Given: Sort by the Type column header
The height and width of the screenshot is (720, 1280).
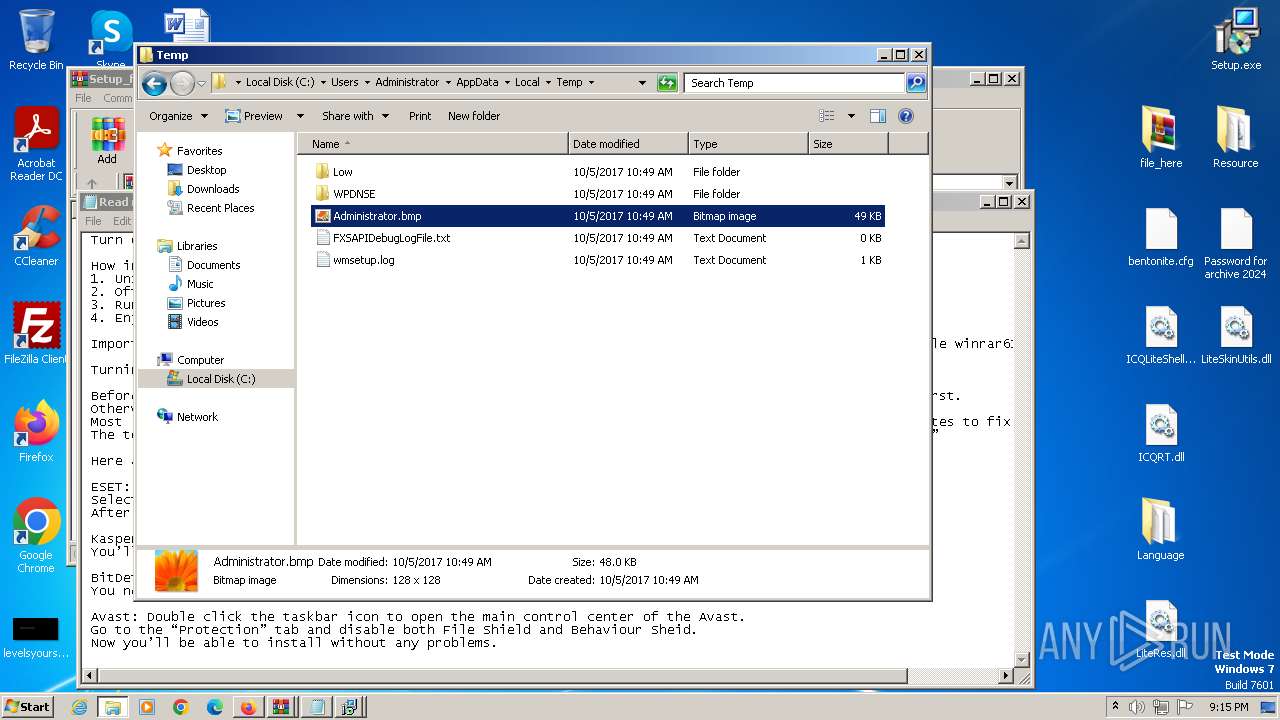Looking at the screenshot, I should (748, 144).
